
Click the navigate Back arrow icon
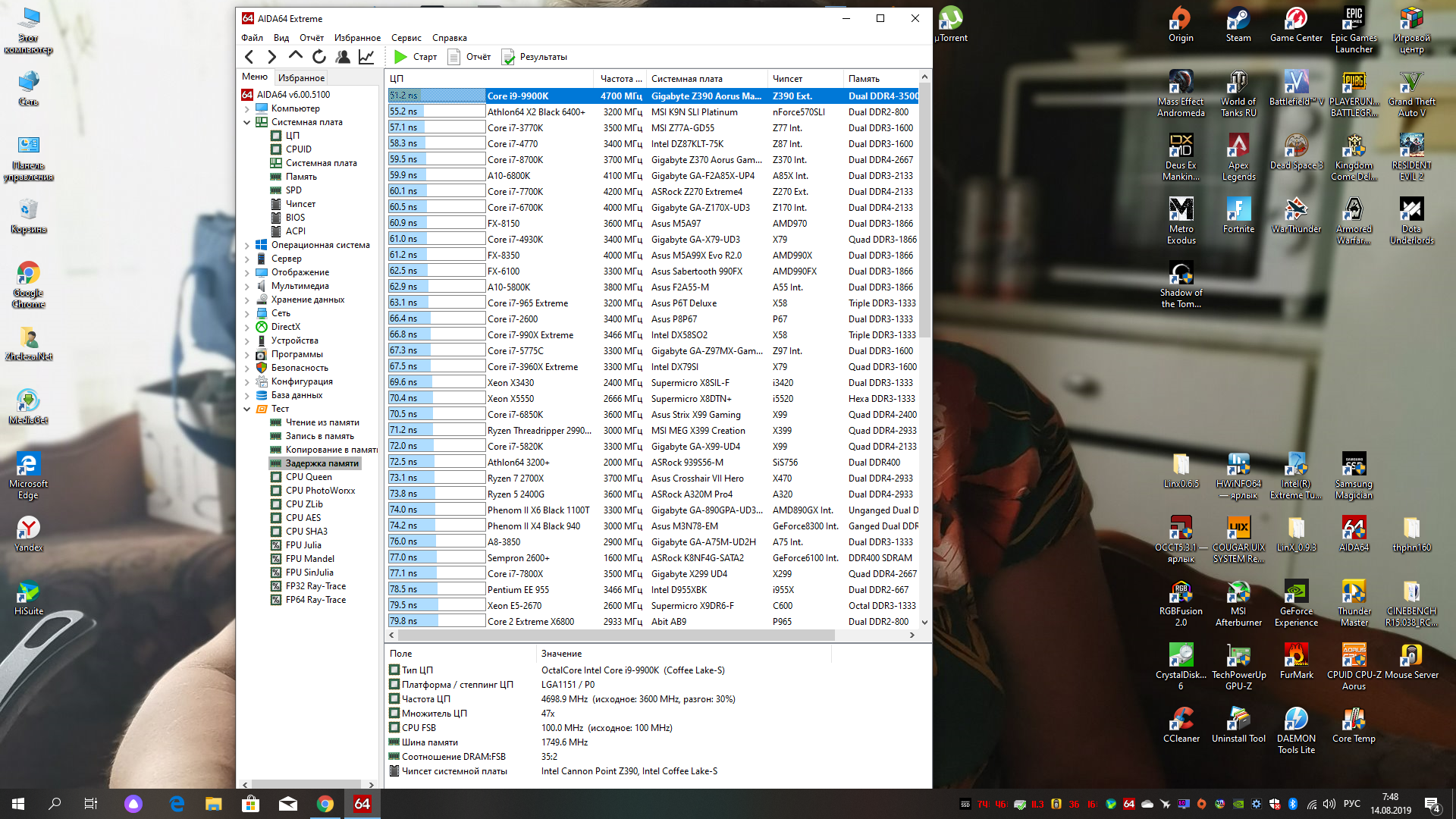249,57
